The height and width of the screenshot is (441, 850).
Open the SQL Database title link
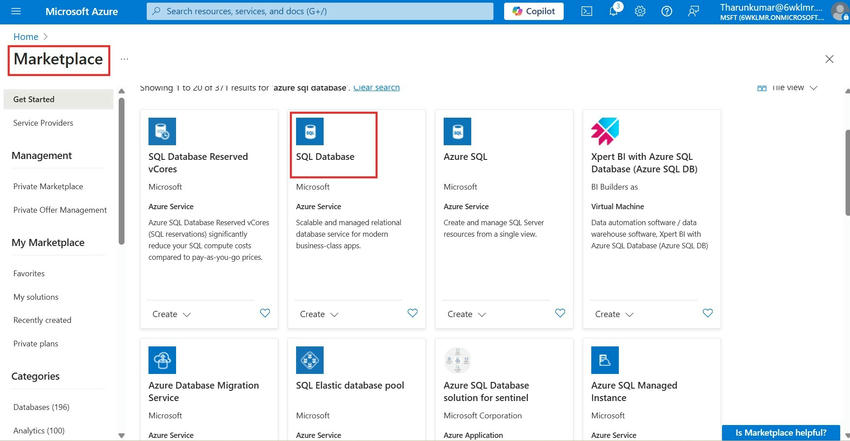click(x=325, y=157)
